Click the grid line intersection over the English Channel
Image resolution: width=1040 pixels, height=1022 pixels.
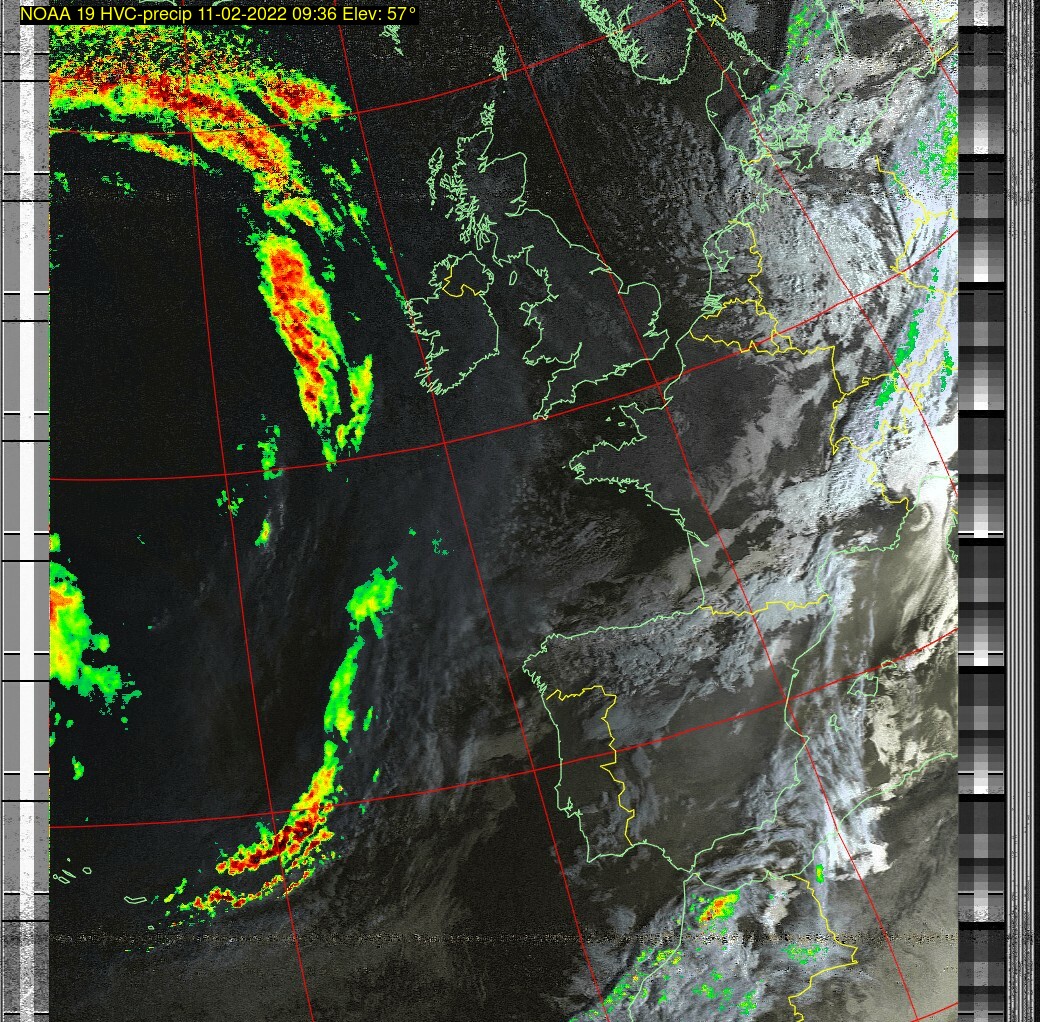(x=660, y=384)
